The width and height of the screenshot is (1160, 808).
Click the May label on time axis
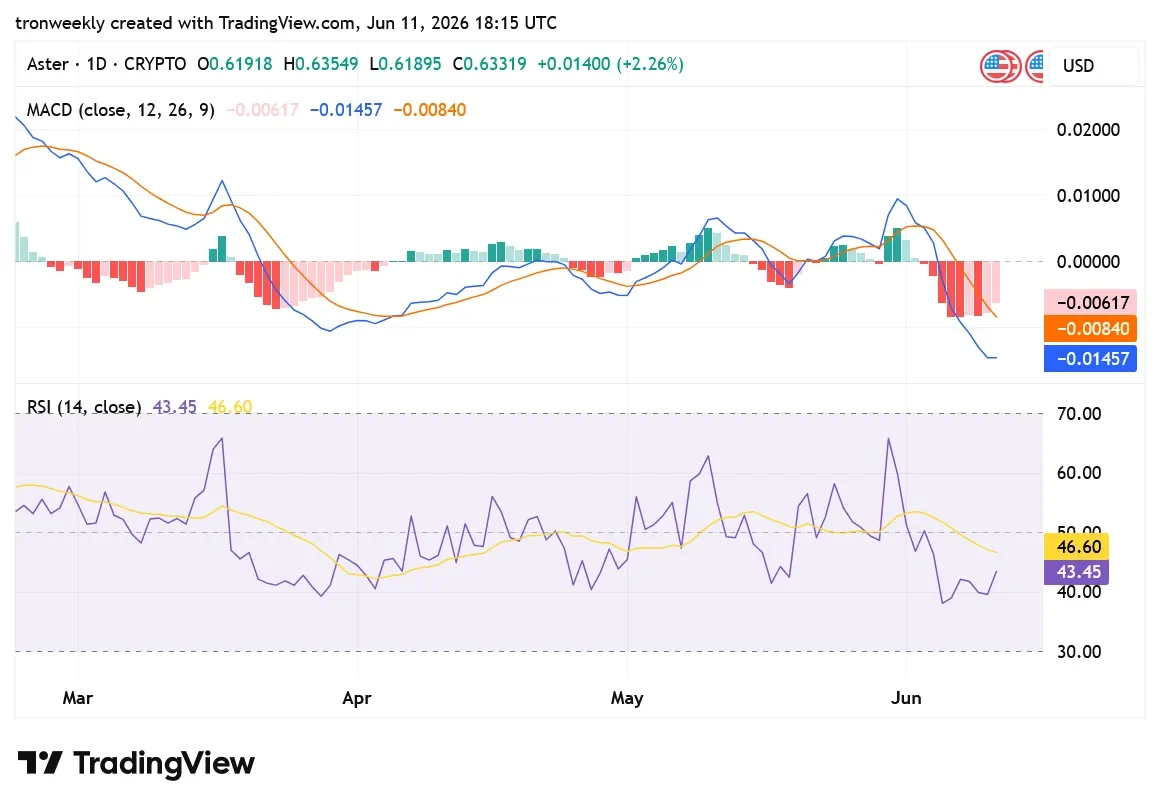point(627,698)
